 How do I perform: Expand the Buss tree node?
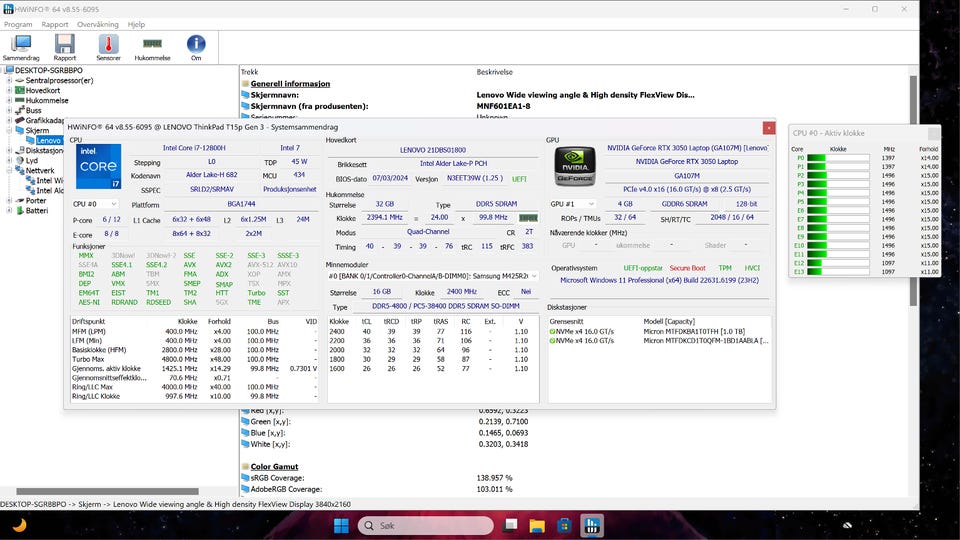[9, 110]
